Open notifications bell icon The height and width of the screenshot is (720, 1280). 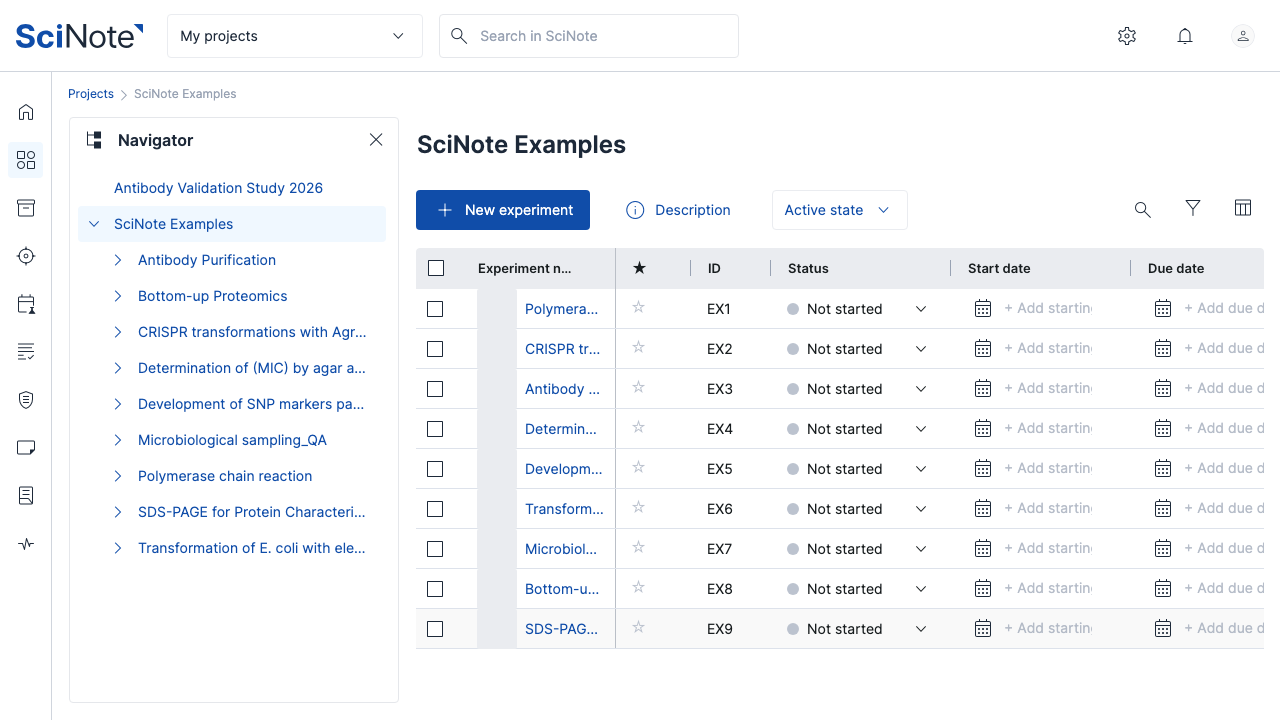[1185, 36]
